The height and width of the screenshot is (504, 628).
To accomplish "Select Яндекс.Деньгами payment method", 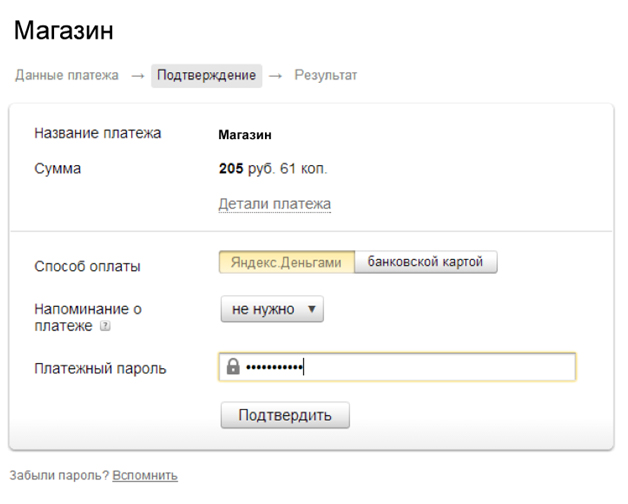I will 286,262.
